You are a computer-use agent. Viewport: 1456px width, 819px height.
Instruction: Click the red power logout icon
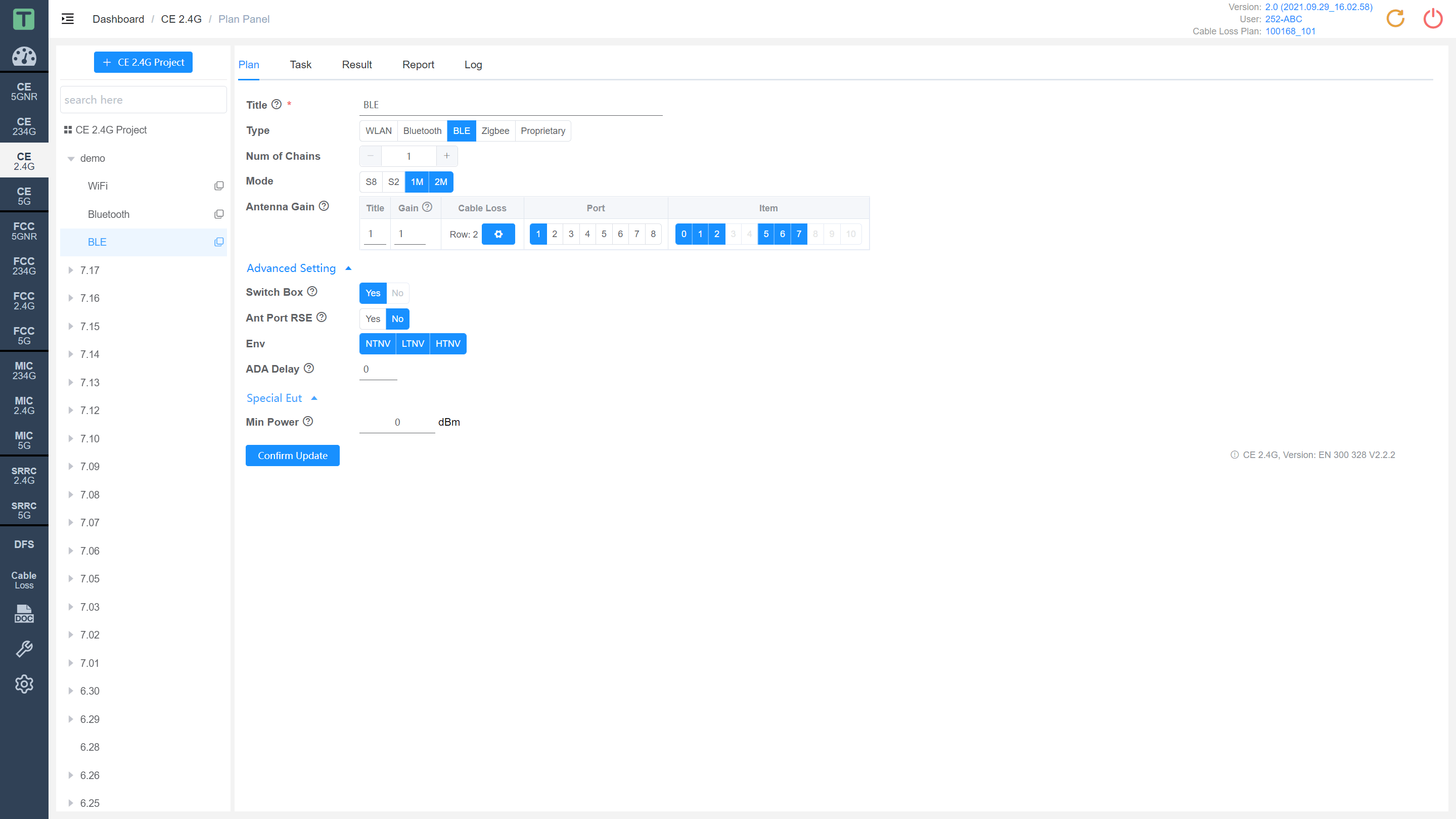(1433, 19)
